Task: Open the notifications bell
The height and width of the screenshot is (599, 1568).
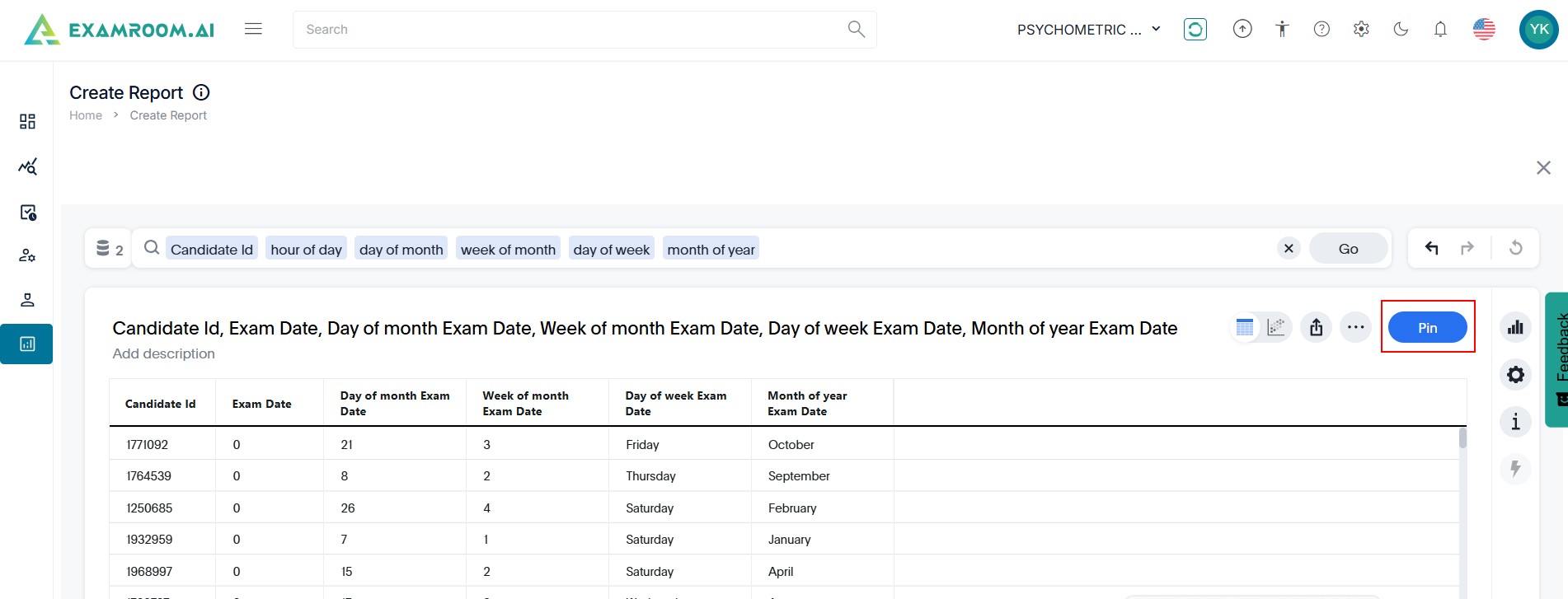Action: point(1440,30)
